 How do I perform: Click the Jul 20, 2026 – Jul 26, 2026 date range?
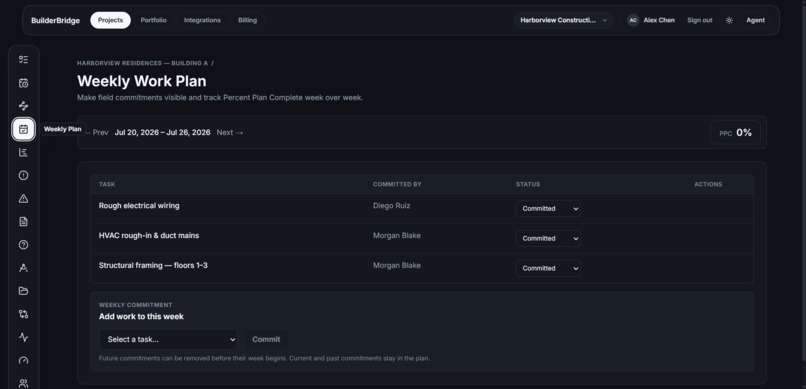tap(162, 133)
